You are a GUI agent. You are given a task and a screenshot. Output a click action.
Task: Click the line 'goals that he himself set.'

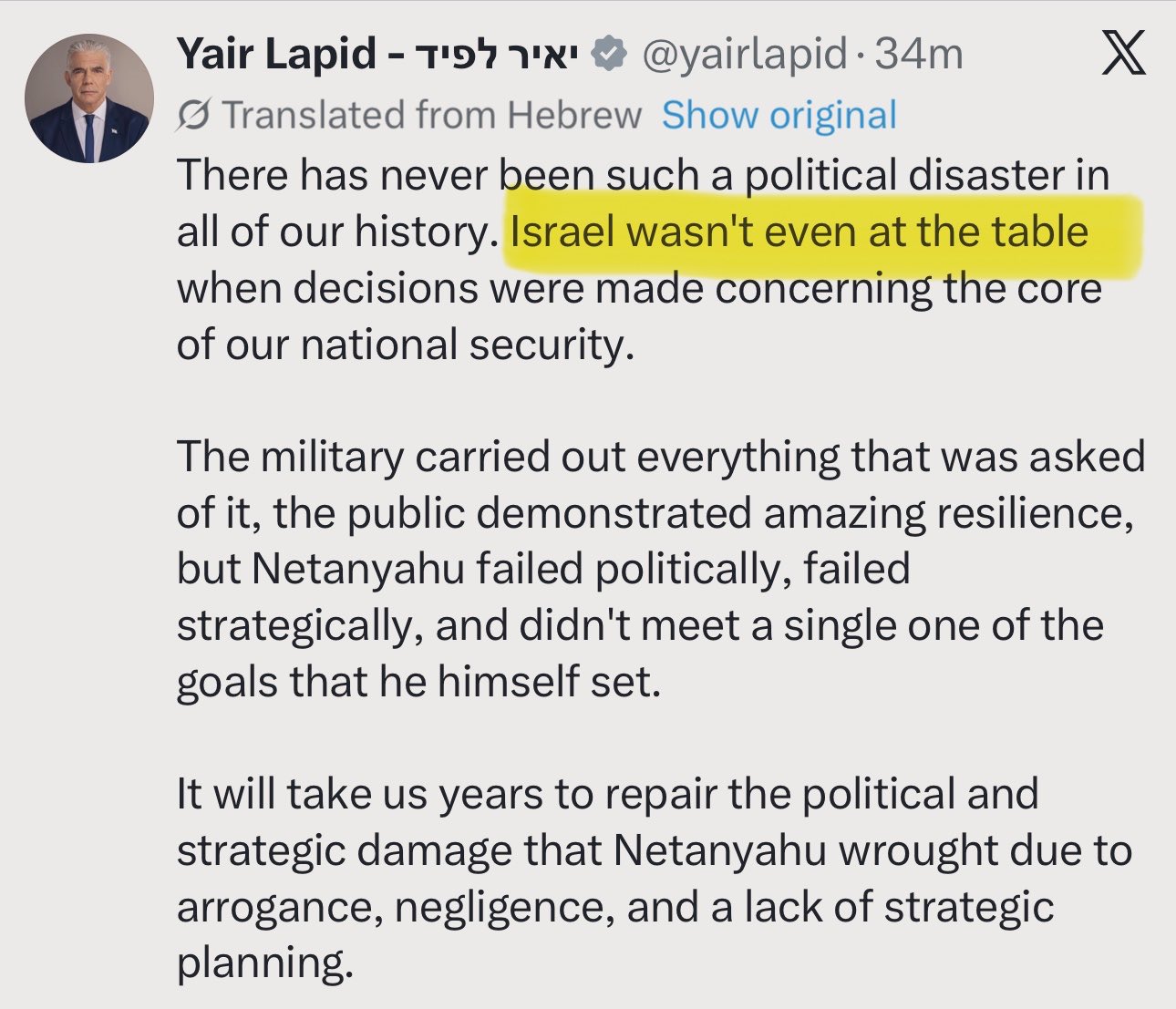[x=418, y=682]
